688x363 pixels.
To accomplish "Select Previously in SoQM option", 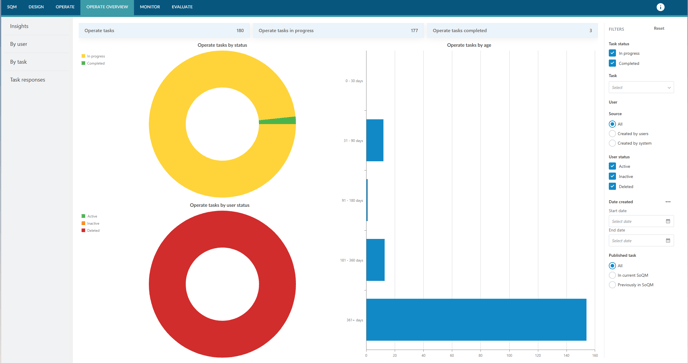I will pos(612,285).
